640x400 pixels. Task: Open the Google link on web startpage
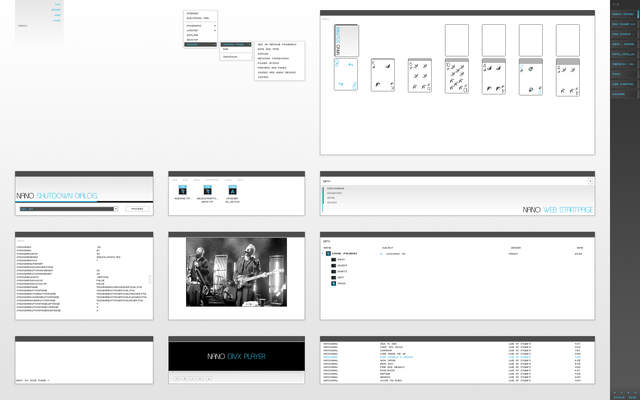click(x=332, y=202)
